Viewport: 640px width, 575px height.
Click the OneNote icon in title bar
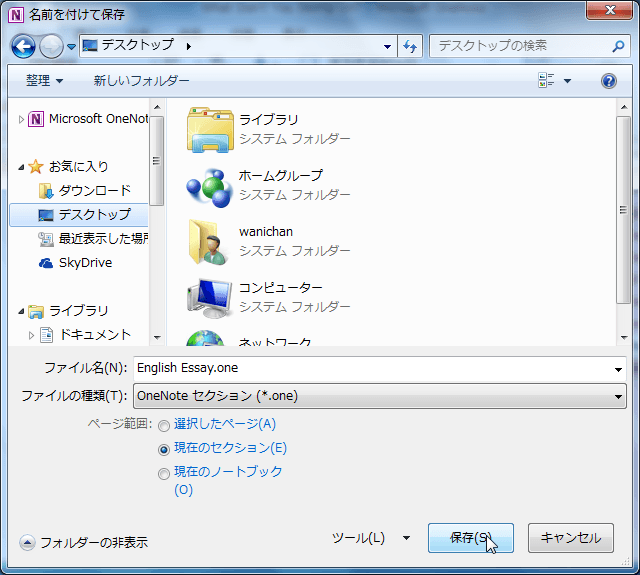16,15
